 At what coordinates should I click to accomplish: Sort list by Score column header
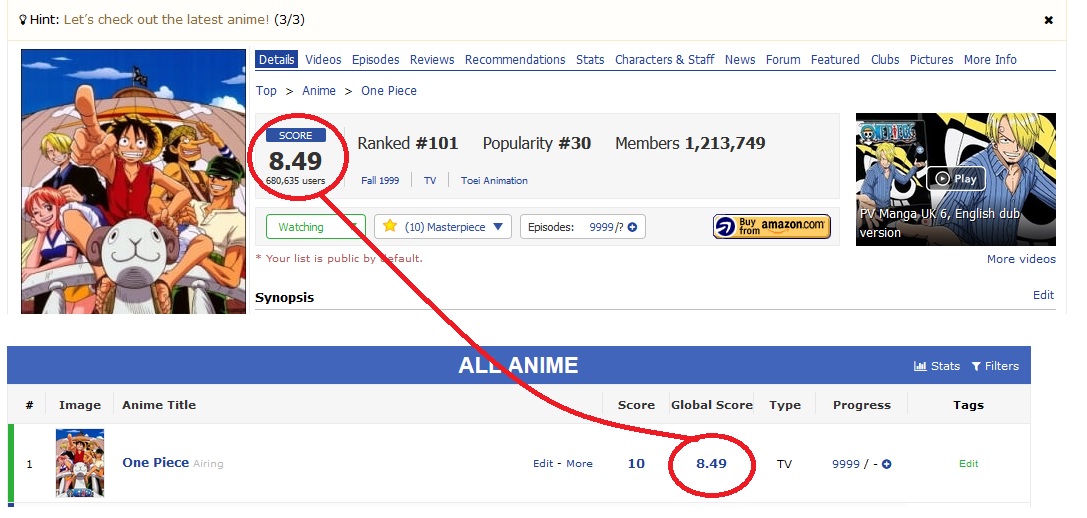tap(636, 405)
